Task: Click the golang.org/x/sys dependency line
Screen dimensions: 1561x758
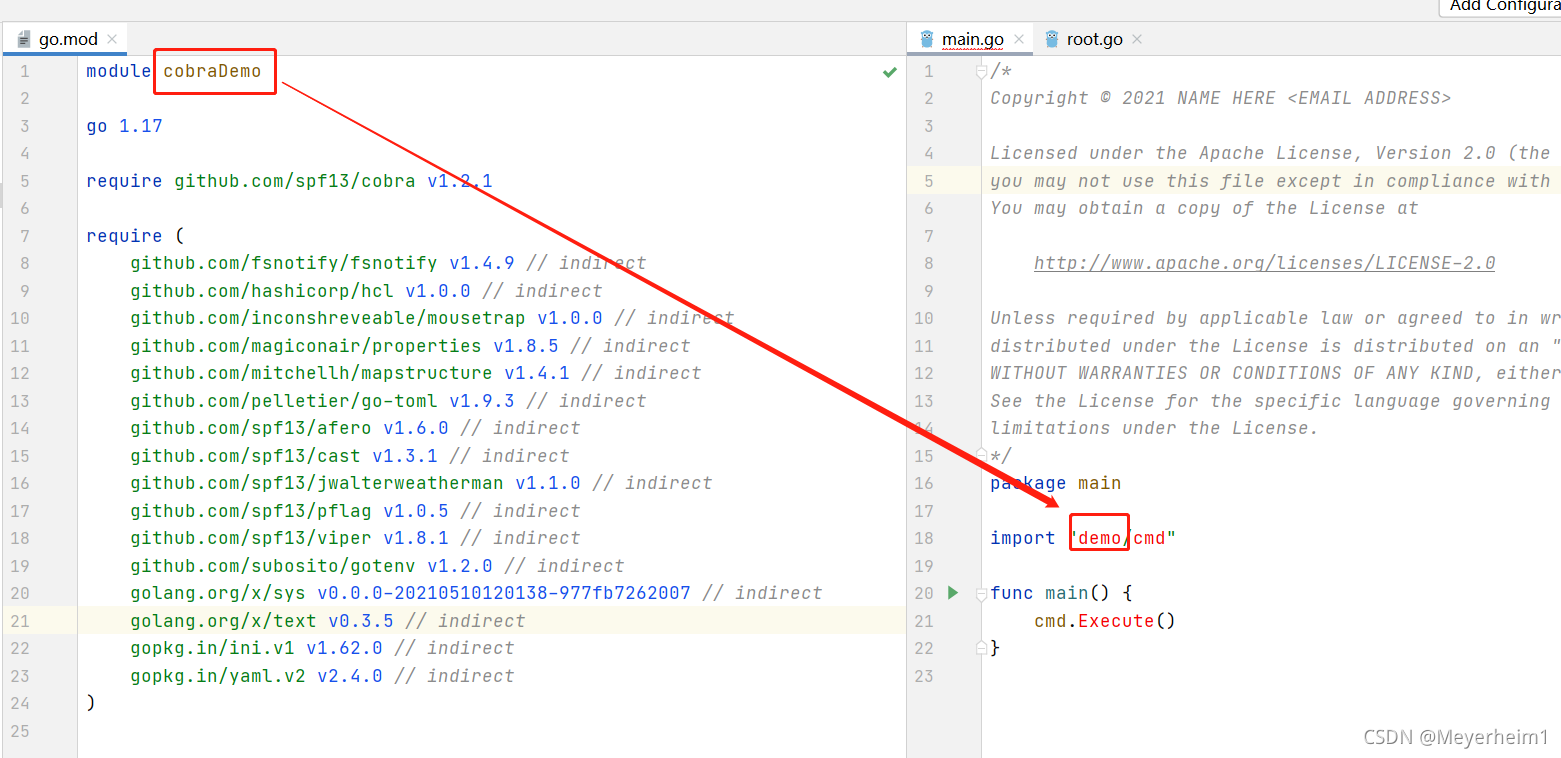Action: click(476, 593)
